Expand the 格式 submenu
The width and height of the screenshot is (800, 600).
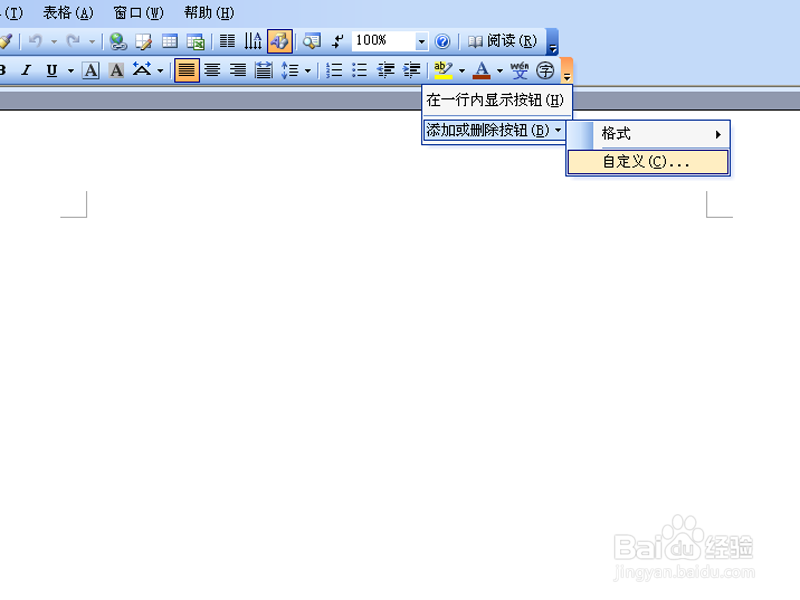tap(648, 134)
